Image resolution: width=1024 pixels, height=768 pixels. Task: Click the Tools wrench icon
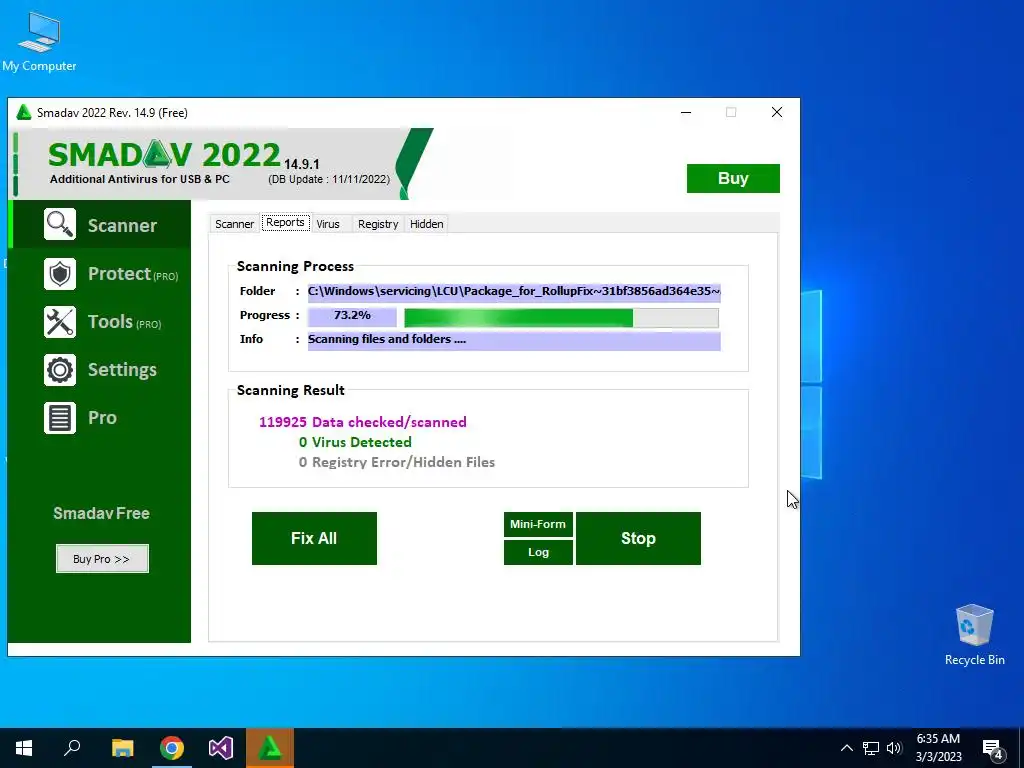(x=60, y=322)
